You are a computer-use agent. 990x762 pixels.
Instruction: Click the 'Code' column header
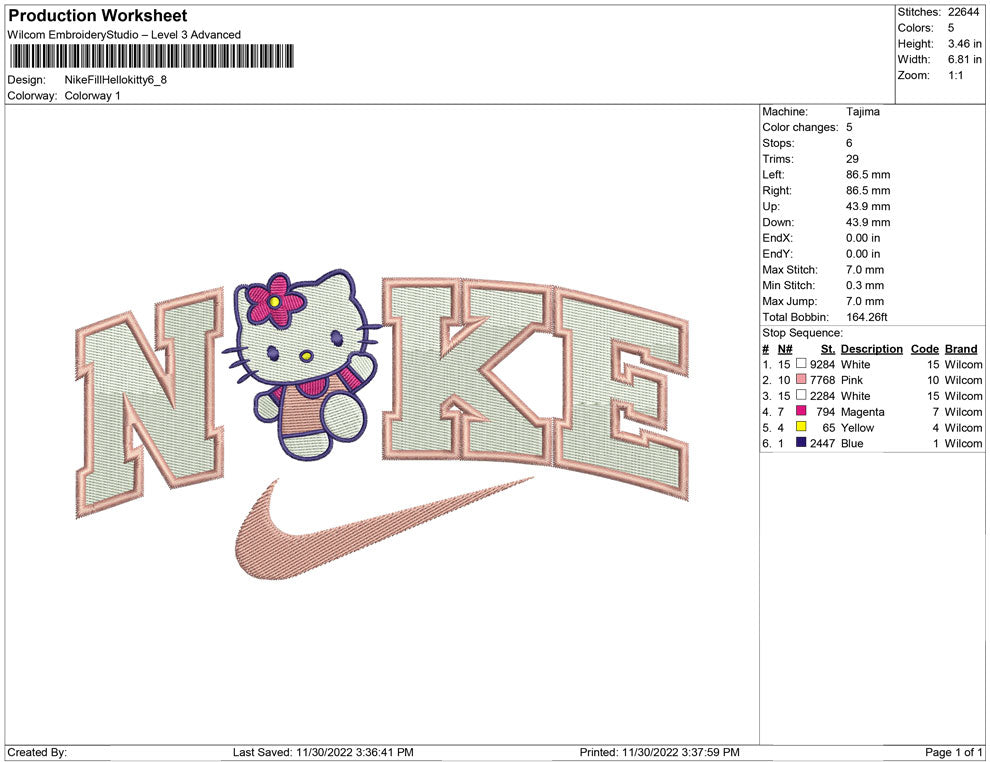coord(924,348)
